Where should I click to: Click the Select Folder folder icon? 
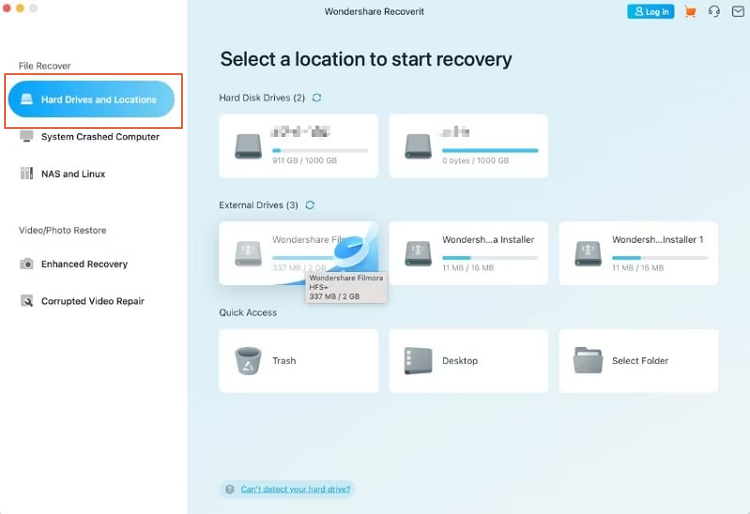(x=588, y=361)
